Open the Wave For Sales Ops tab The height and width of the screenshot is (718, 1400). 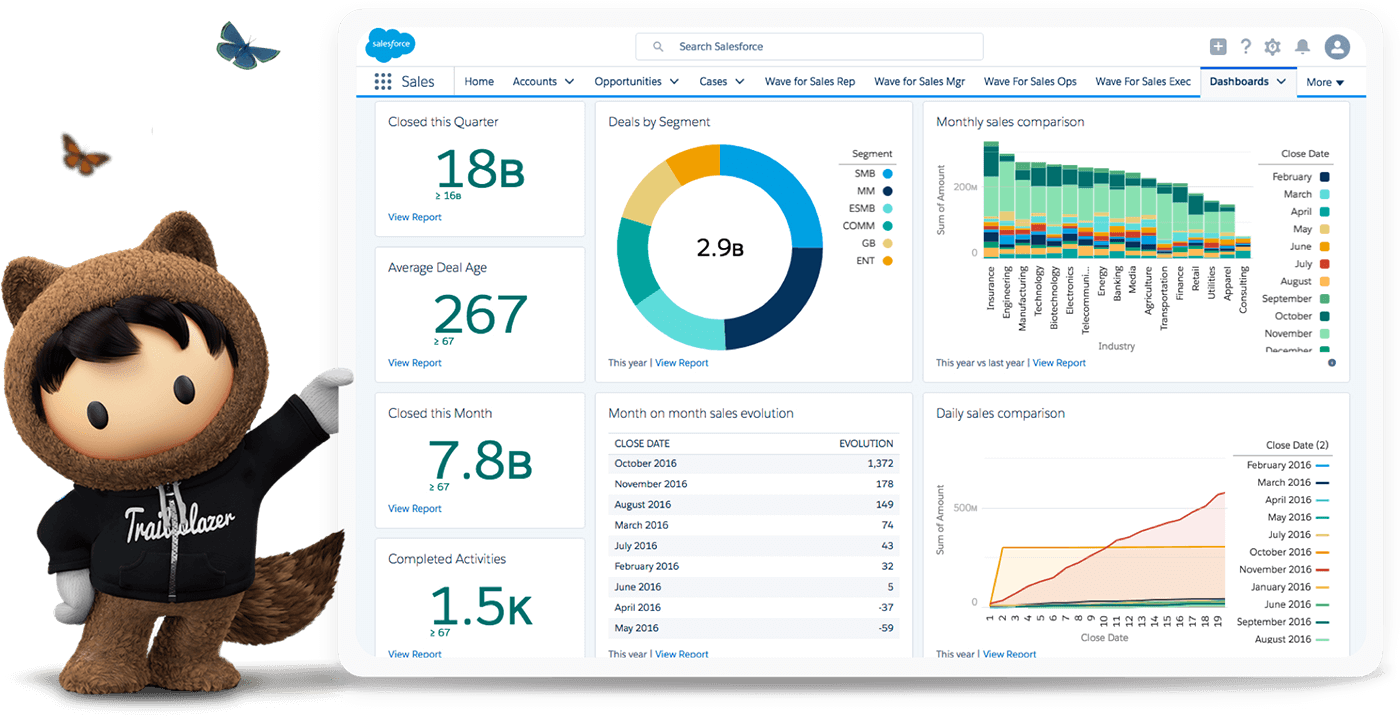[x=1030, y=82]
